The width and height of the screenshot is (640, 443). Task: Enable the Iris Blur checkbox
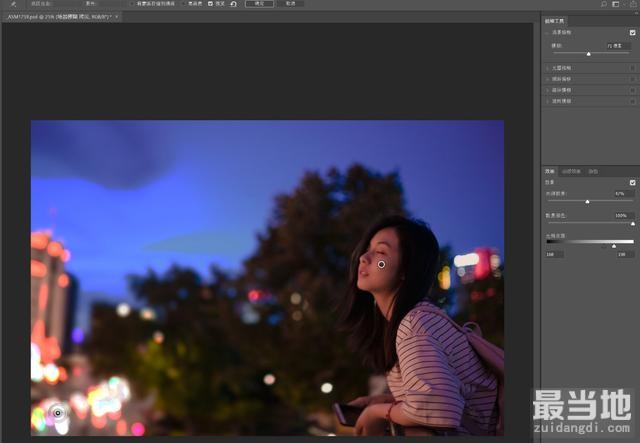tap(632, 68)
